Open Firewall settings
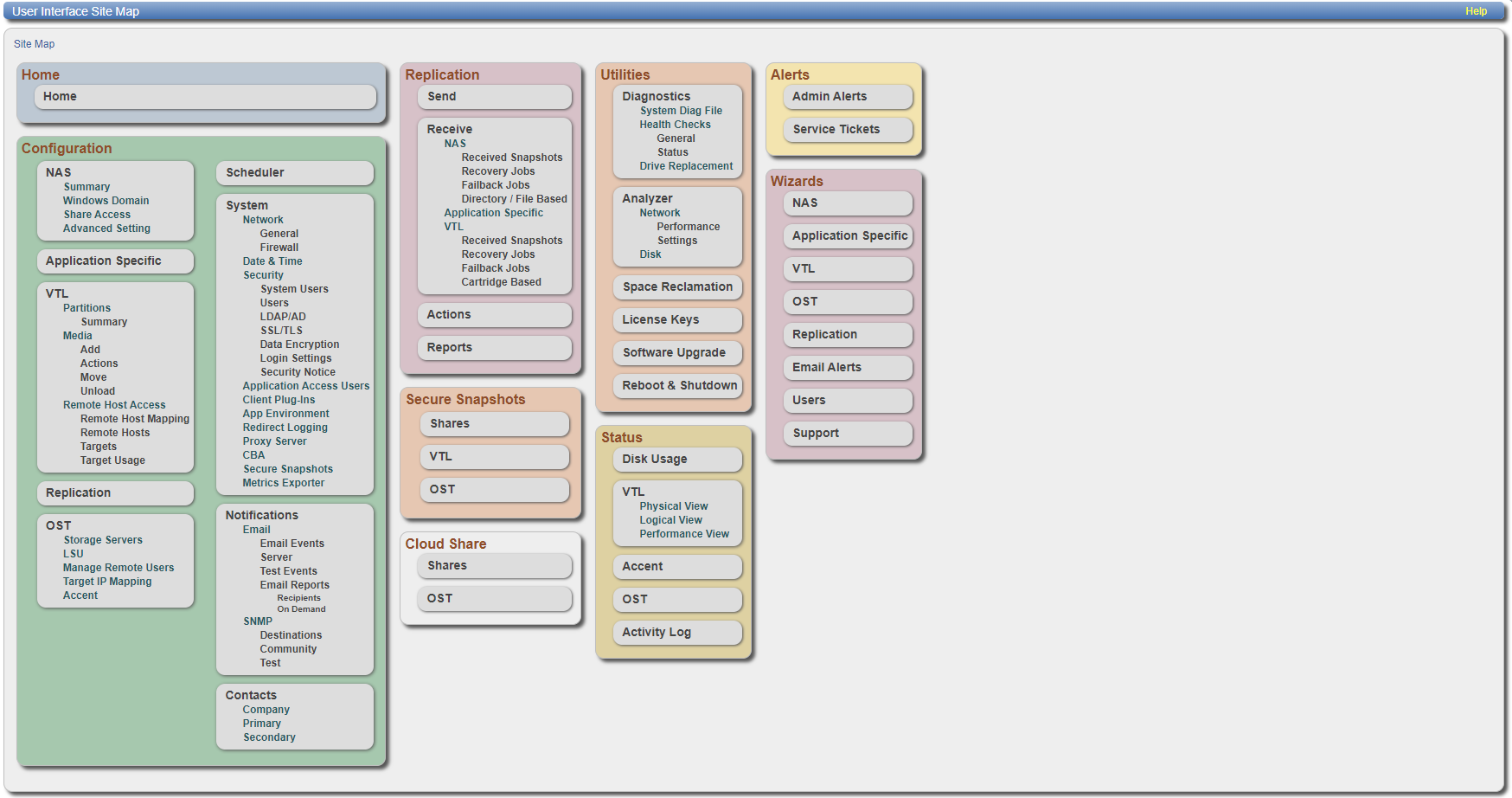This screenshot has height=798, width=1512. coord(279,248)
